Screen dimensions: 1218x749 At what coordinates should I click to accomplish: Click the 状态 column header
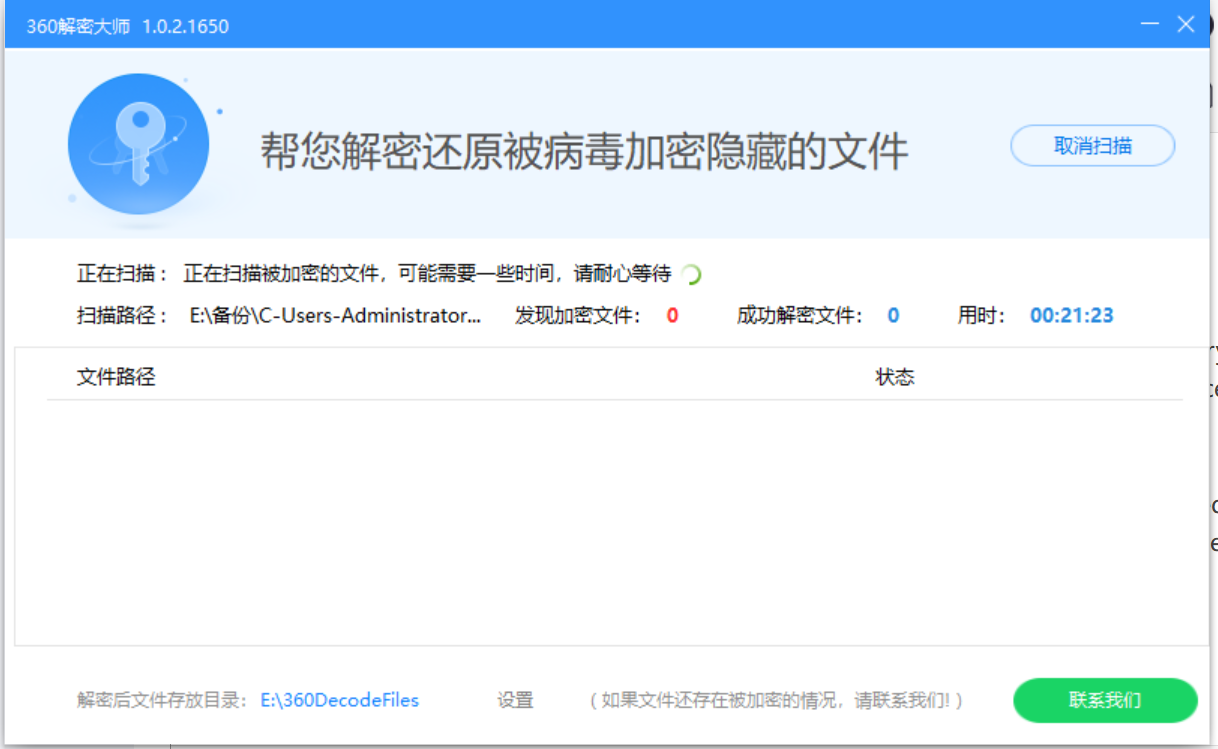(895, 377)
